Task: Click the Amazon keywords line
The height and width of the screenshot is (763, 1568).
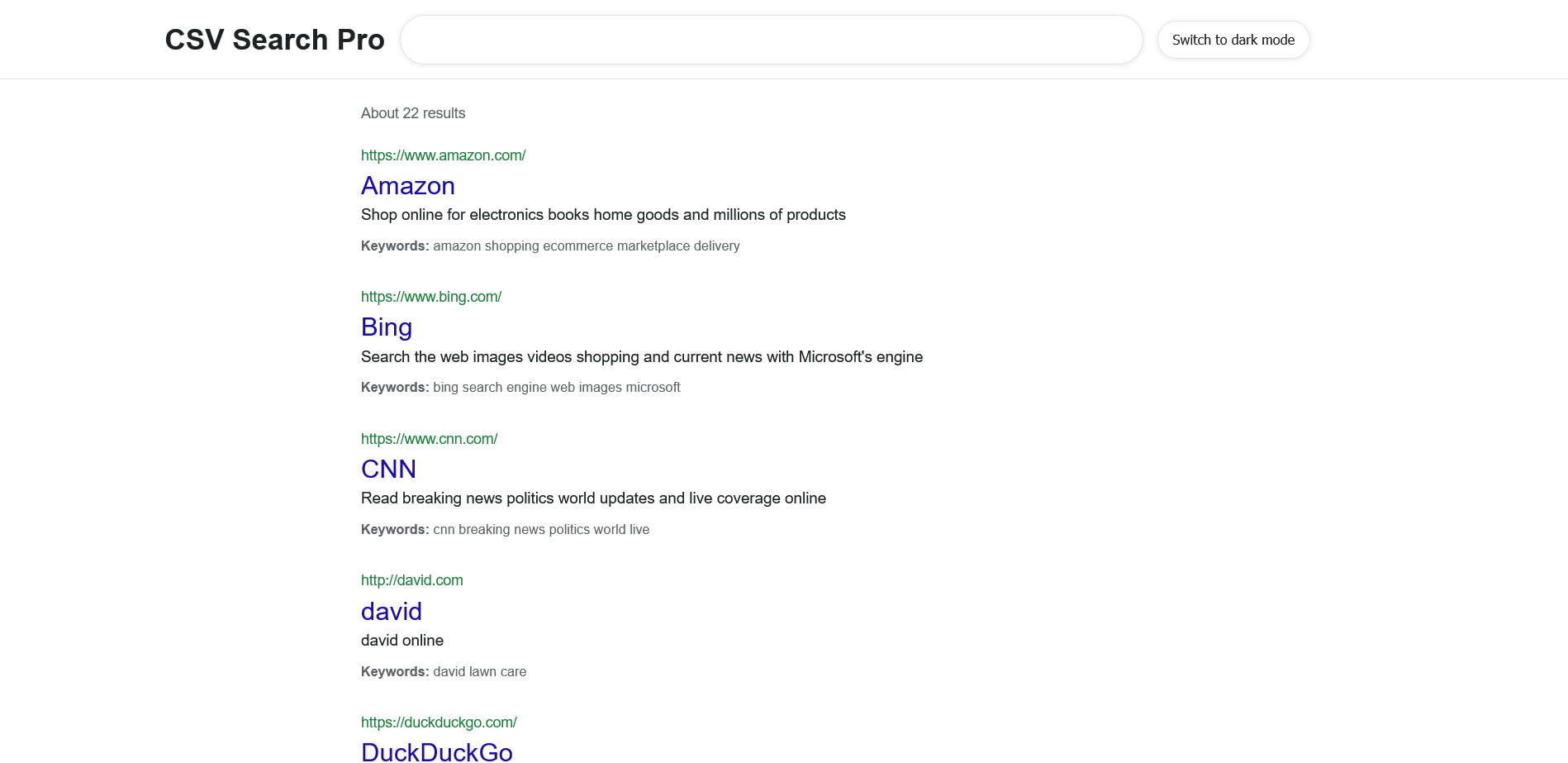Action: point(549,246)
